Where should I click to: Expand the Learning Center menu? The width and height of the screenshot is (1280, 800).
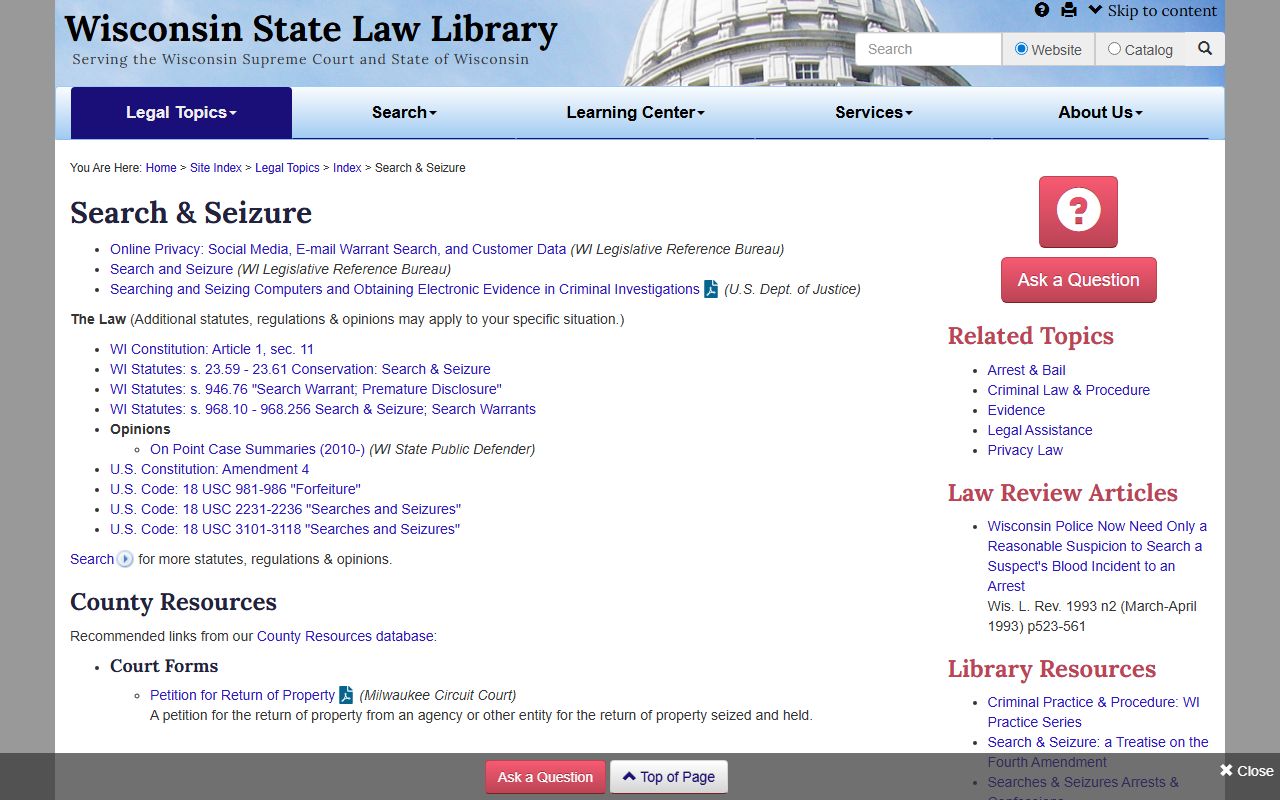tap(635, 113)
